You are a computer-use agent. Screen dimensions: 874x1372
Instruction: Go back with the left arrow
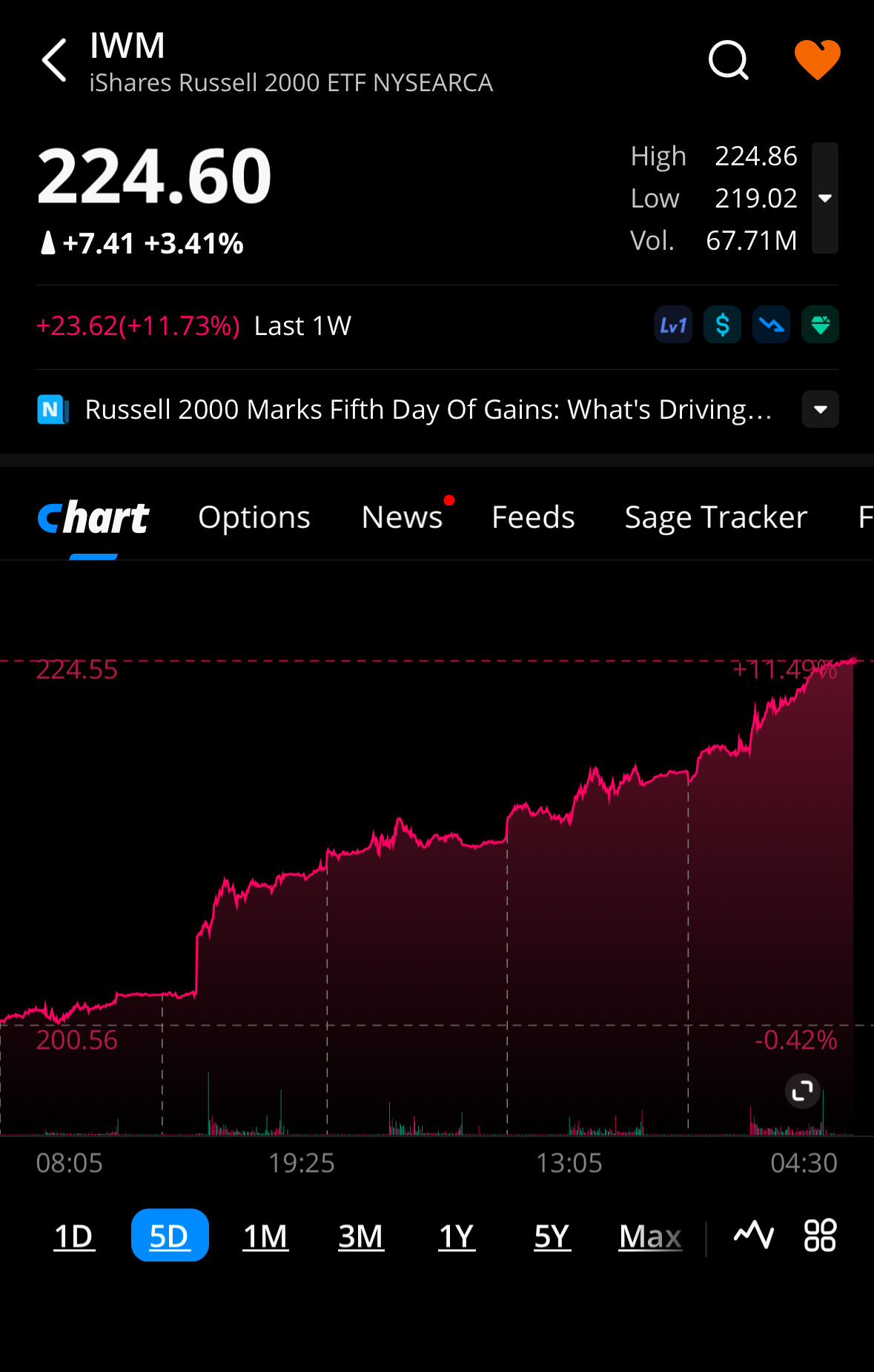pos(55,60)
